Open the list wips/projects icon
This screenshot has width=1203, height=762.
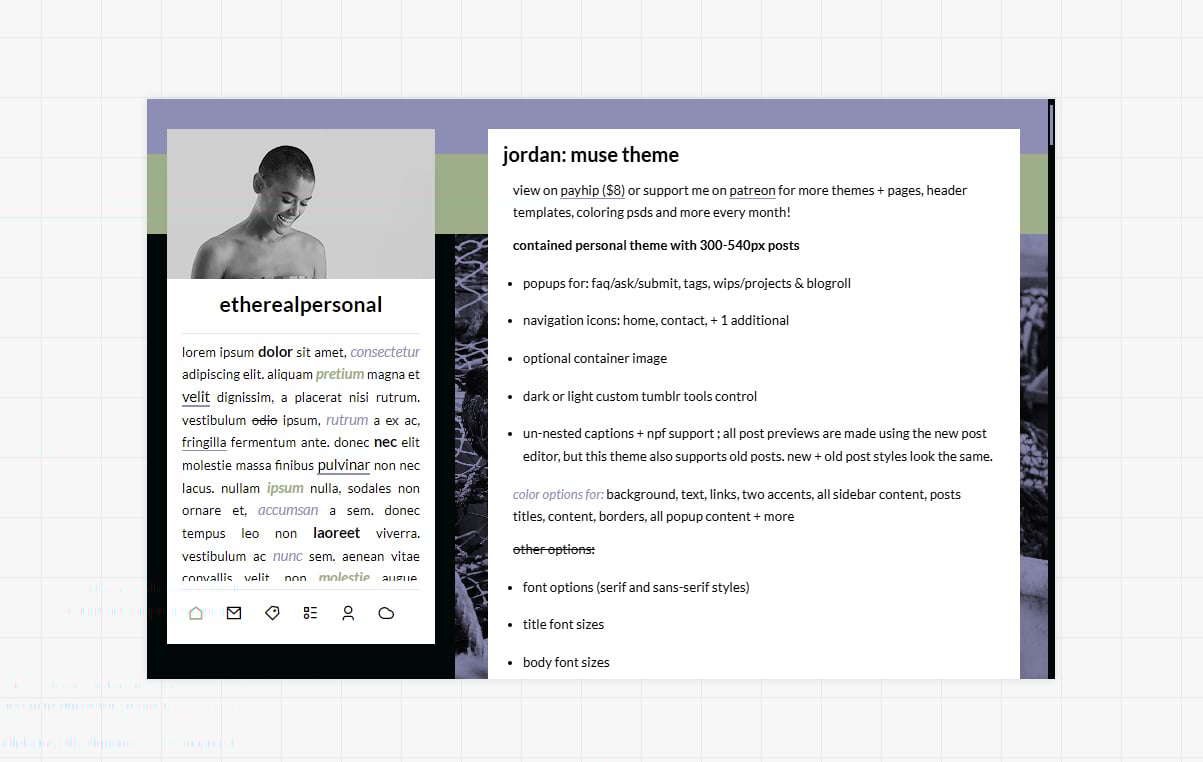point(310,613)
